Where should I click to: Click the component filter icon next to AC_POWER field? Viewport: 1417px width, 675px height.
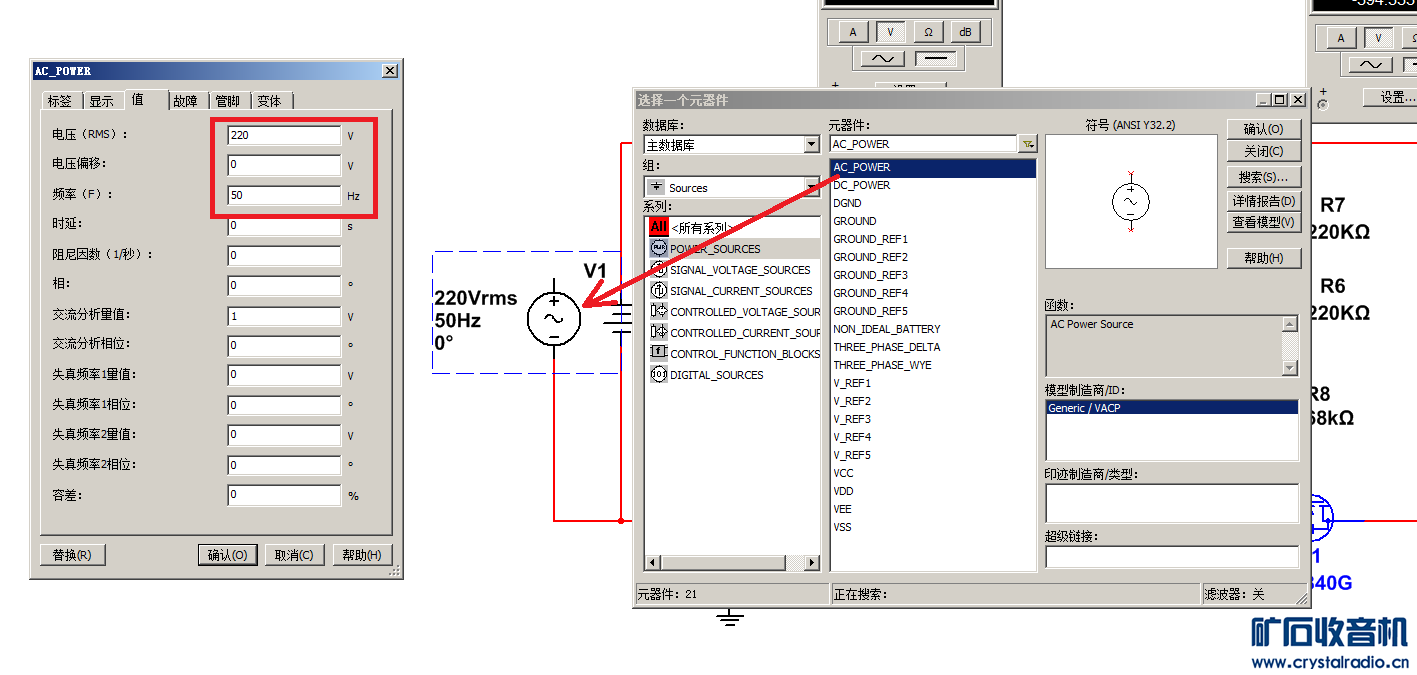pyautogui.click(x=1027, y=144)
